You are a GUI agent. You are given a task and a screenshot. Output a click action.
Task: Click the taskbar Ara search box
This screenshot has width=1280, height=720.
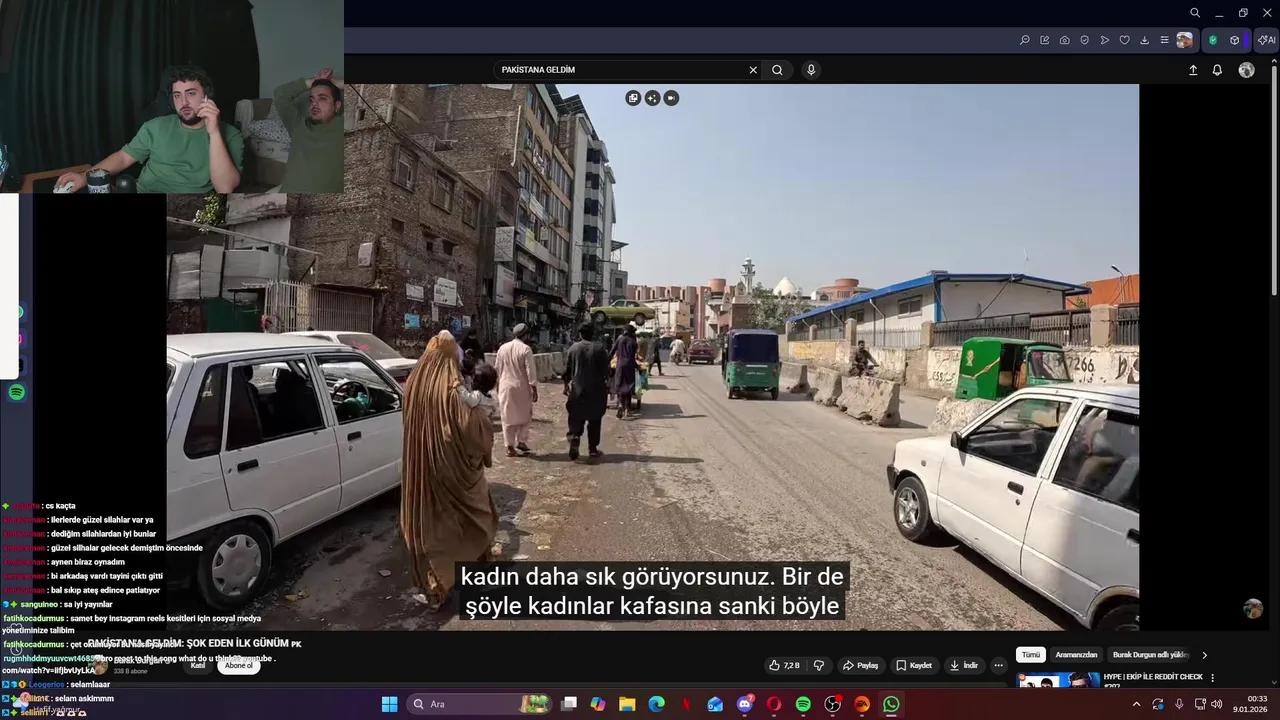tap(477, 704)
